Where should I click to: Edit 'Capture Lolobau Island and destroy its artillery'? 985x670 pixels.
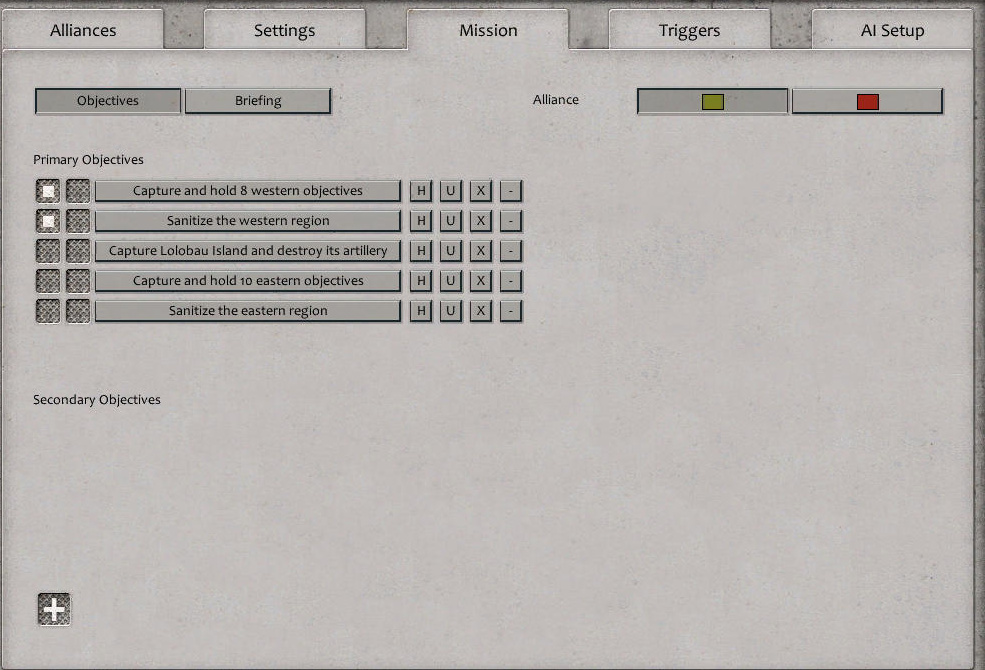tap(248, 251)
